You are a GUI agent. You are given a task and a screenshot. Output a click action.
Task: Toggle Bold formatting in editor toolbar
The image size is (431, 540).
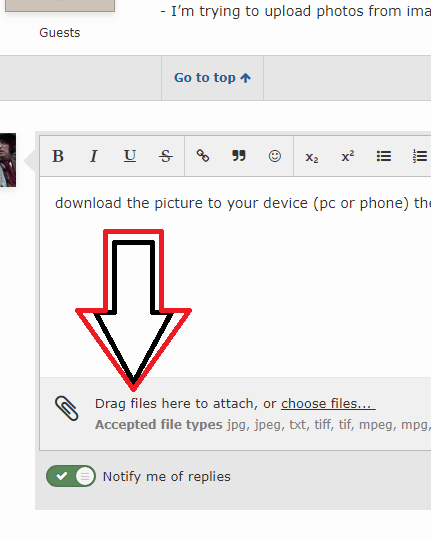pos(58,156)
